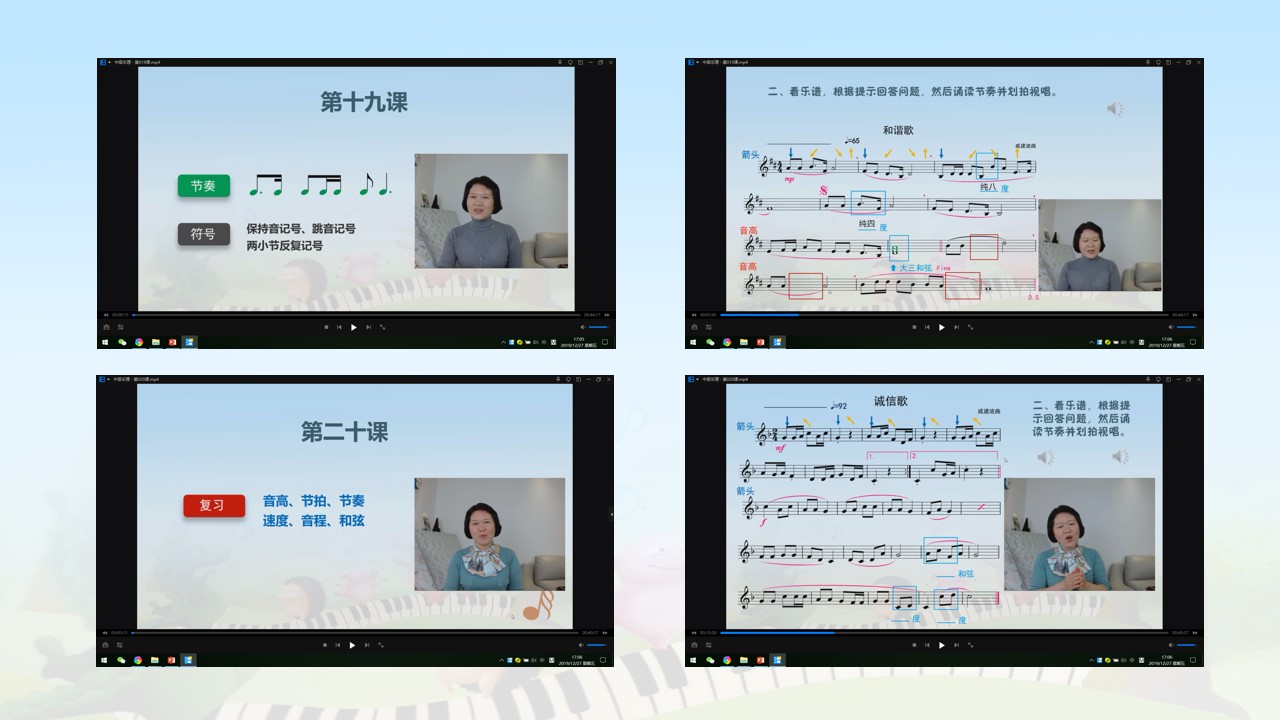1280x720 pixels.
Task: Open WeChat from the 第二十课 player's taskbar
Action: (x=122, y=660)
